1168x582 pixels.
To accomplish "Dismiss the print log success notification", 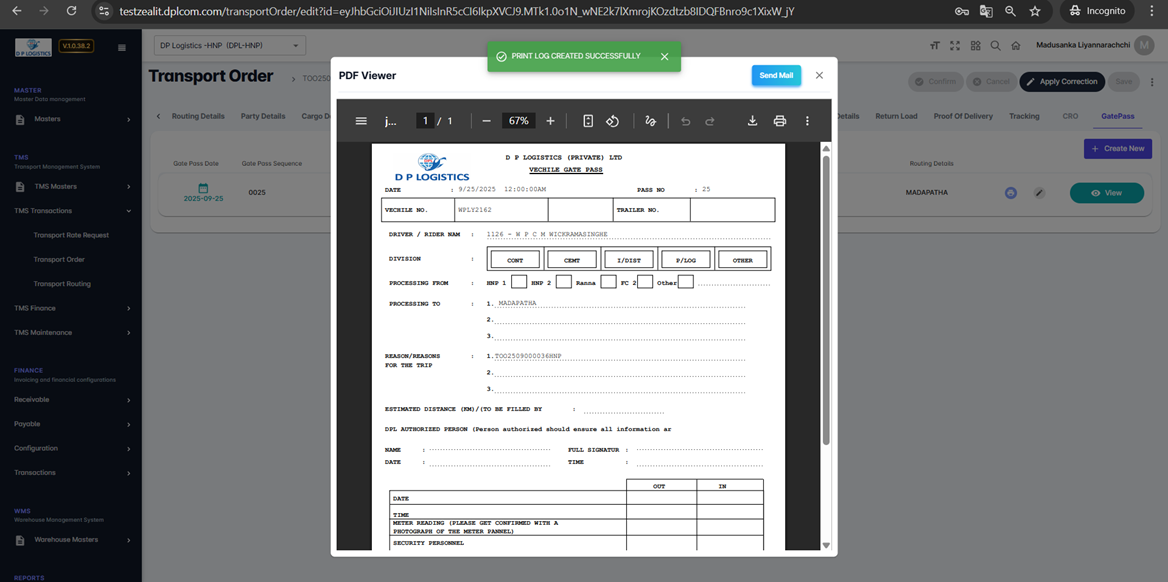I will (x=664, y=57).
